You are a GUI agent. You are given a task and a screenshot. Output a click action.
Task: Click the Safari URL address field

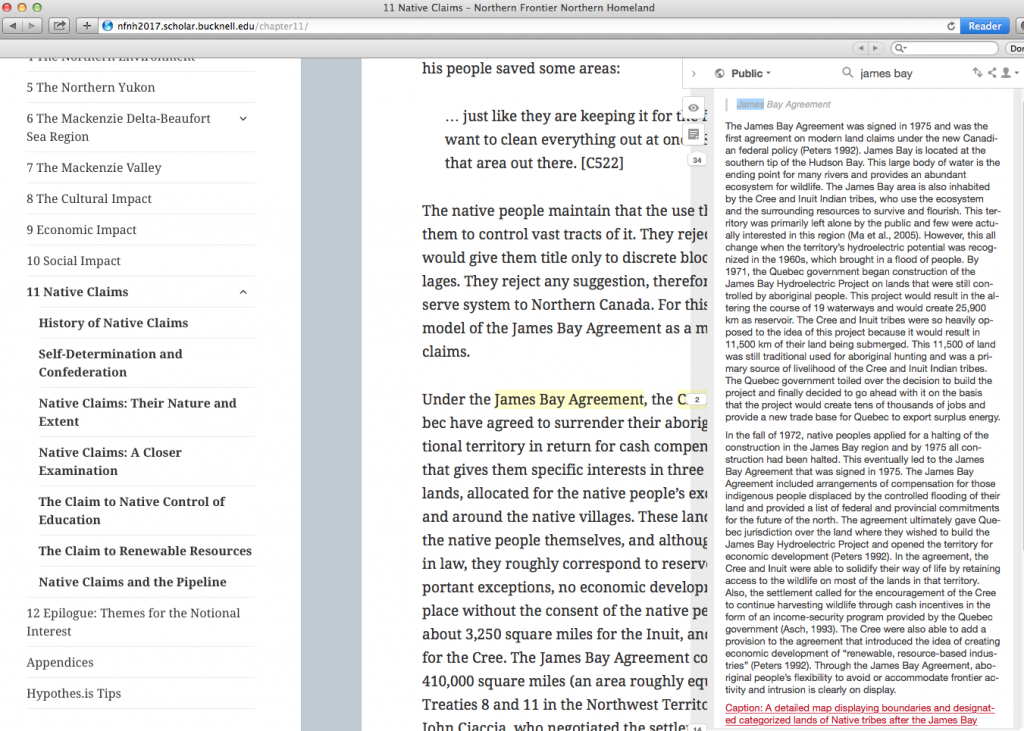point(520,26)
